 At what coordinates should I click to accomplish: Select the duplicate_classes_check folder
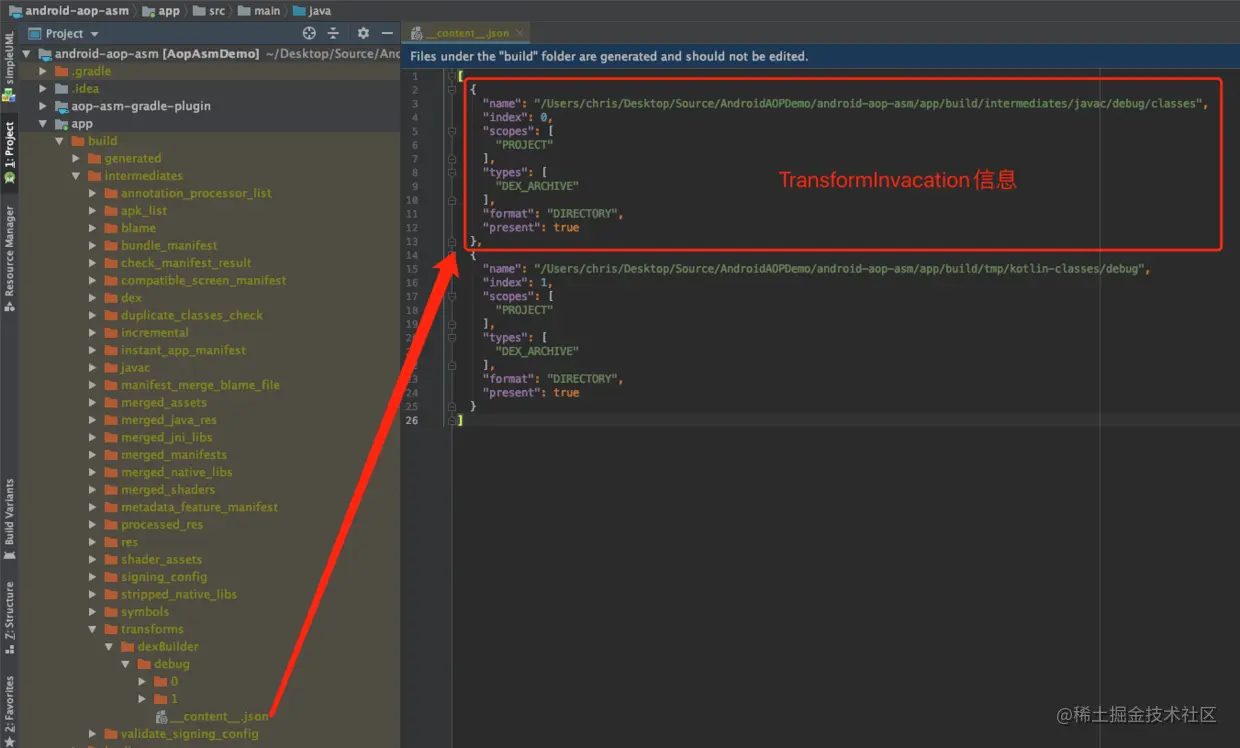pyautogui.click(x=182, y=315)
